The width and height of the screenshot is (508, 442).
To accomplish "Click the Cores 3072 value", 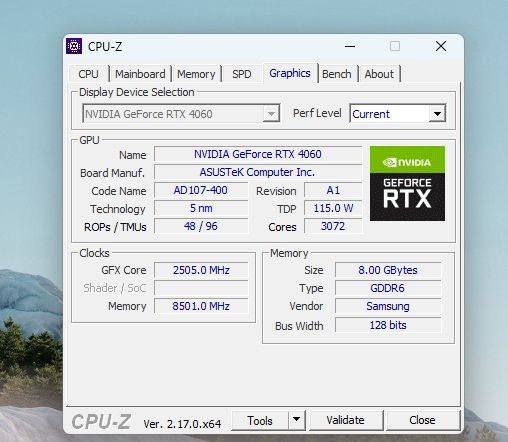I will pos(333,226).
